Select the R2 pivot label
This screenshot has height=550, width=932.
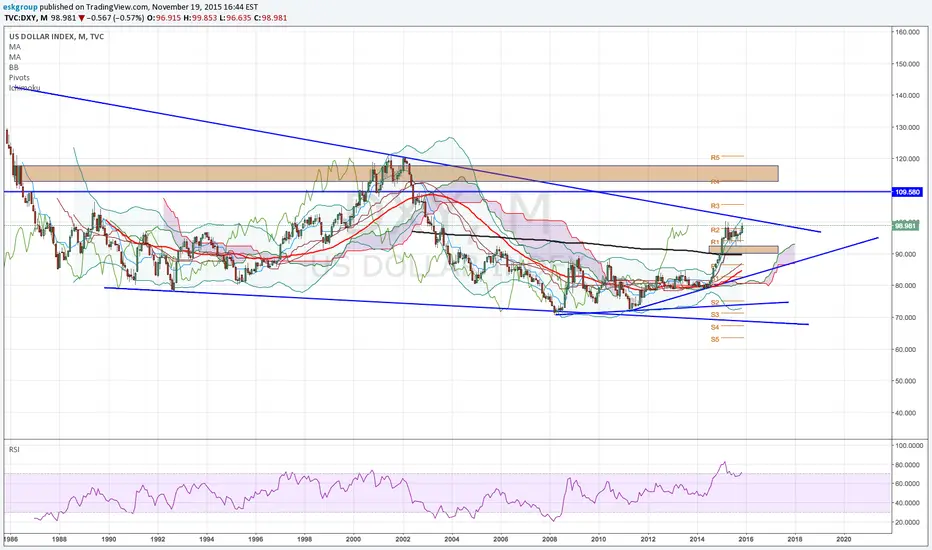(x=715, y=230)
